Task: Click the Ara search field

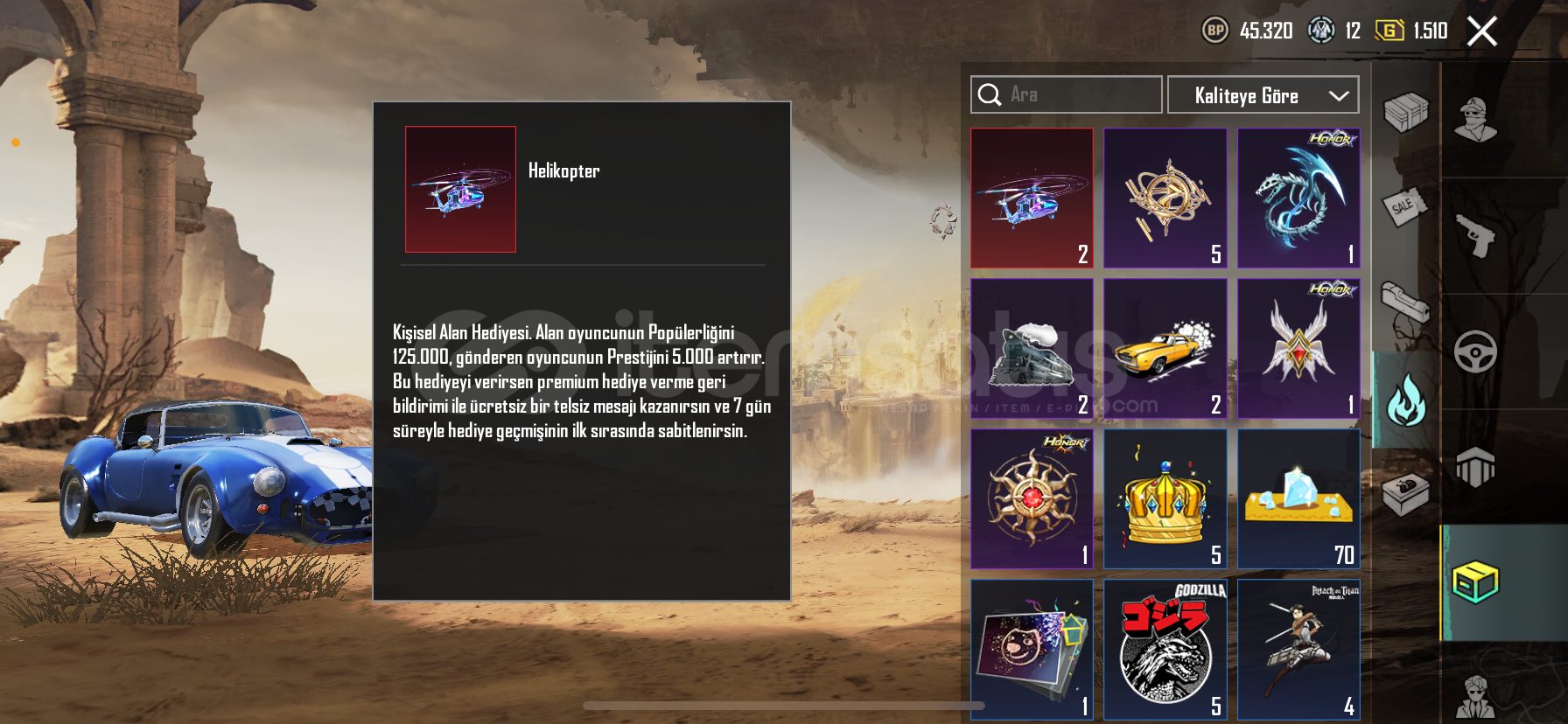Action: tap(1066, 94)
